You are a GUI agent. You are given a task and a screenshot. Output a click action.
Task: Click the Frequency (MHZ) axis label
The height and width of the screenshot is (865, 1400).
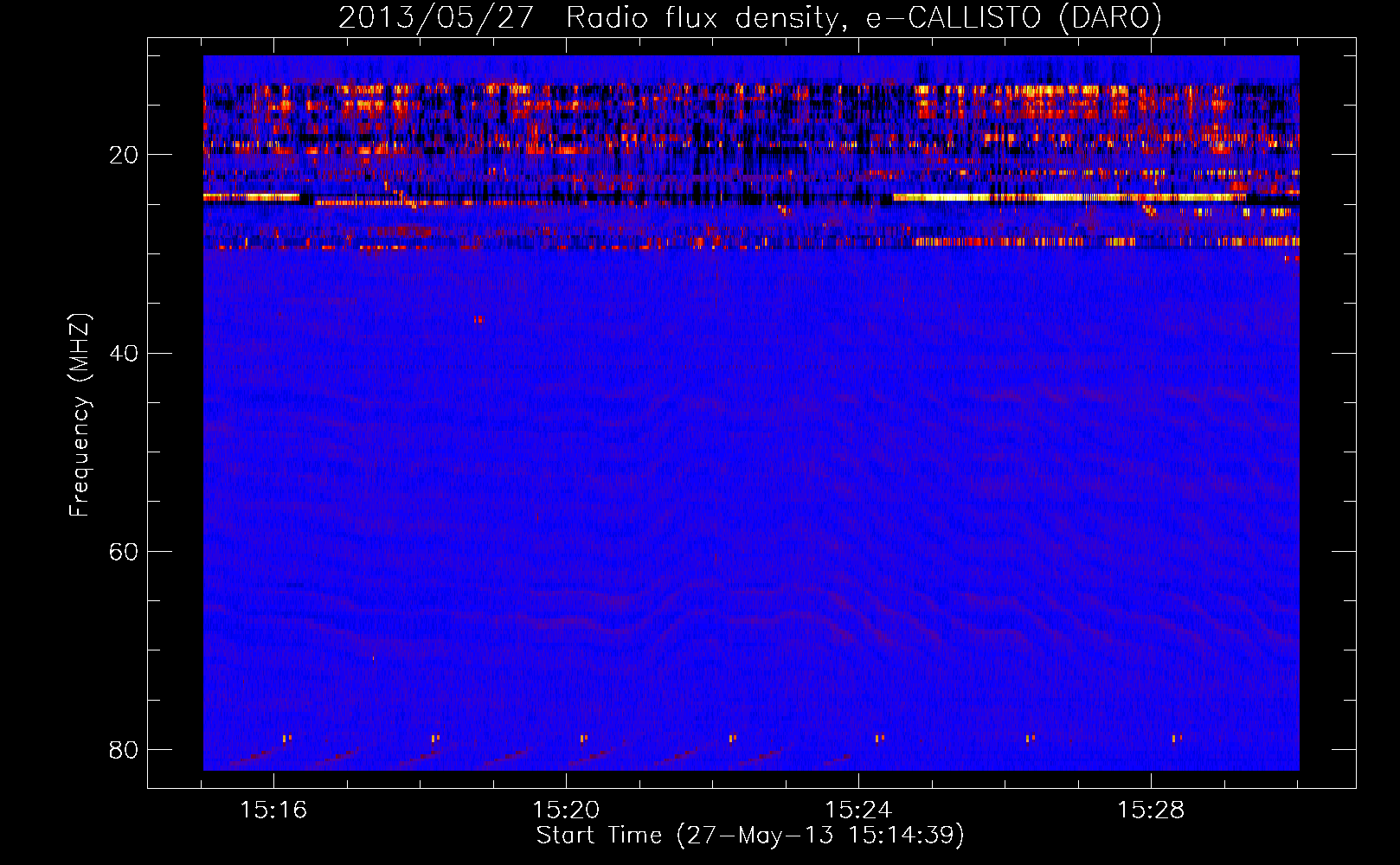point(80,414)
